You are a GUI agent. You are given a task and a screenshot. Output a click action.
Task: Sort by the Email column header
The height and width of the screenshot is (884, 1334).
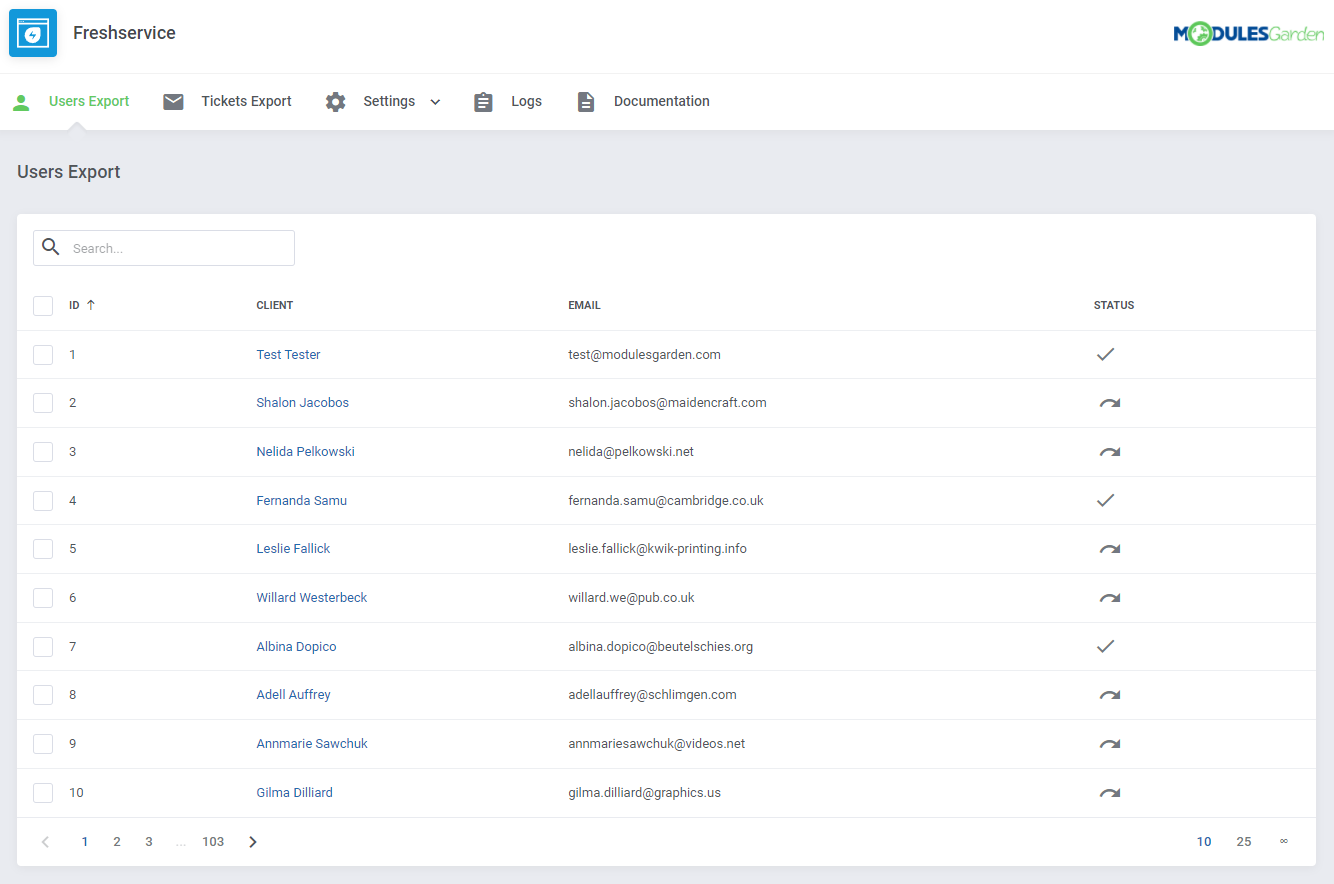coord(584,305)
